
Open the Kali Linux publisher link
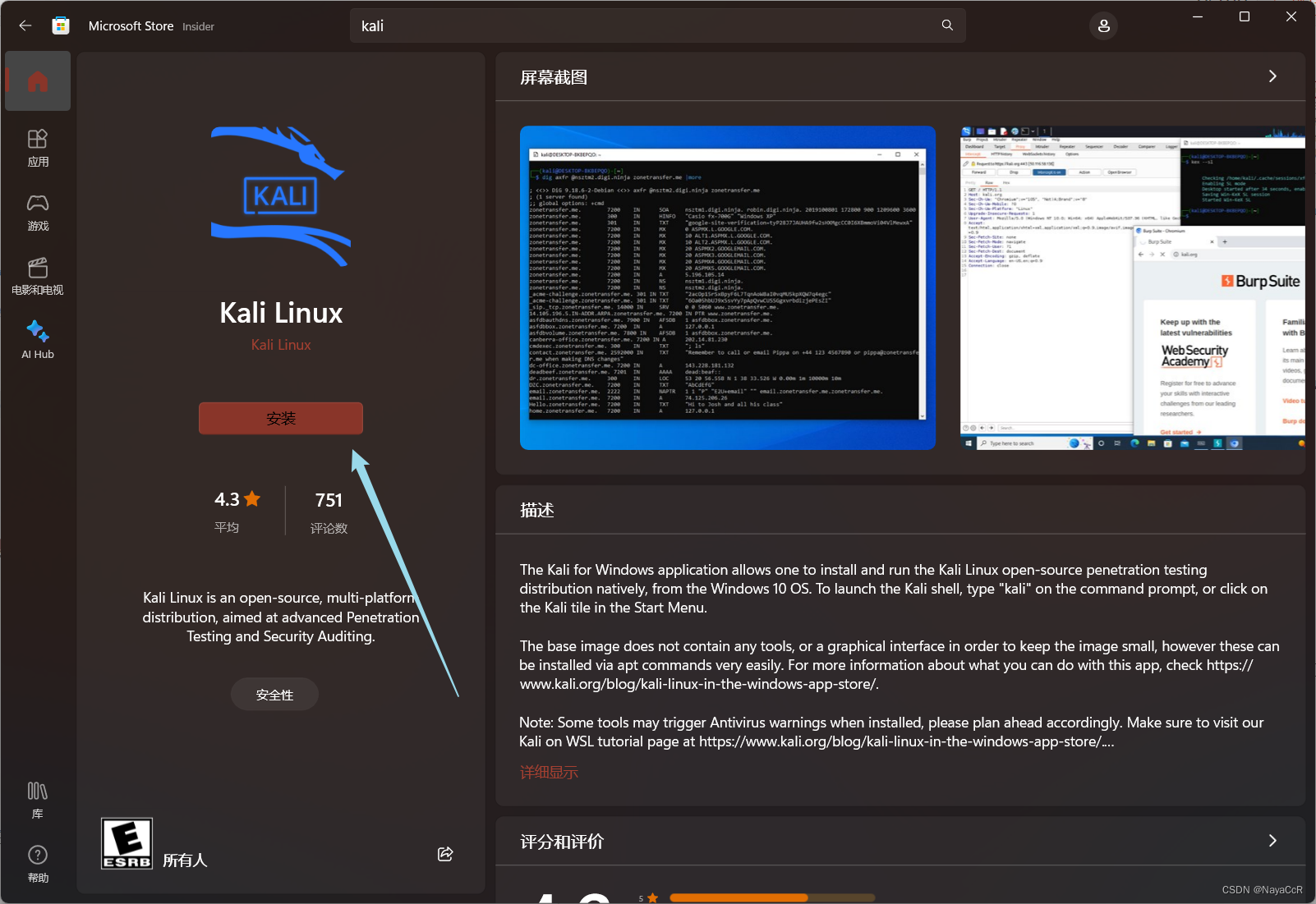[281, 345]
